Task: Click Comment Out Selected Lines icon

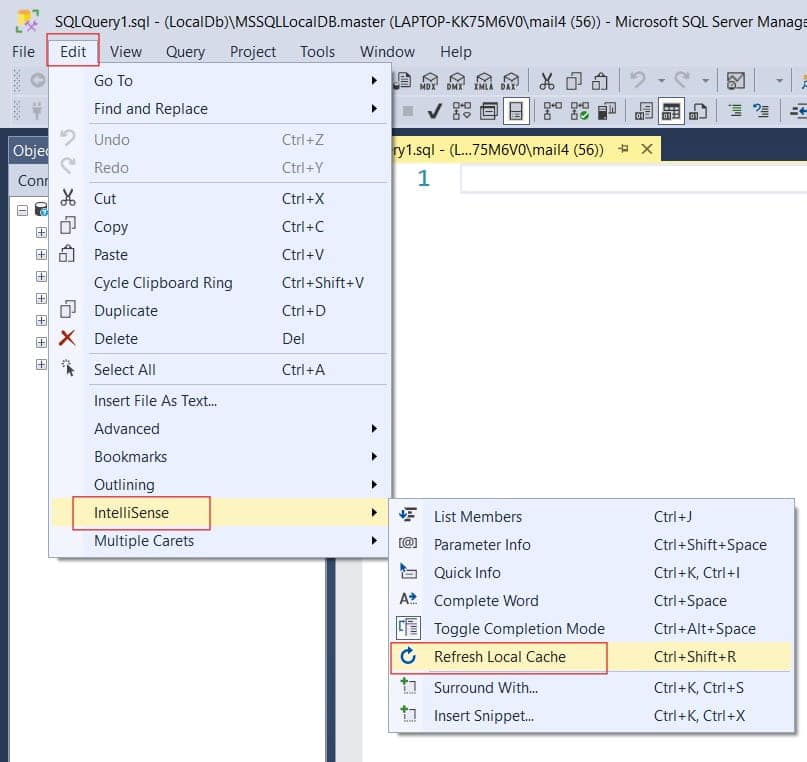Action: tap(735, 111)
